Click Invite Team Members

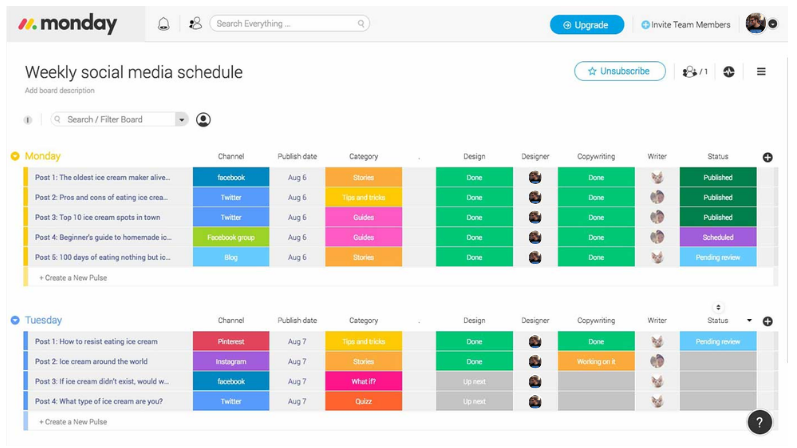(x=686, y=25)
